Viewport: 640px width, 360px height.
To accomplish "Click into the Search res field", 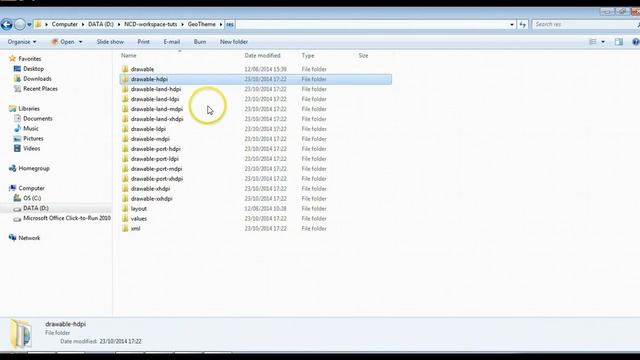I will pyautogui.click(x=584, y=24).
